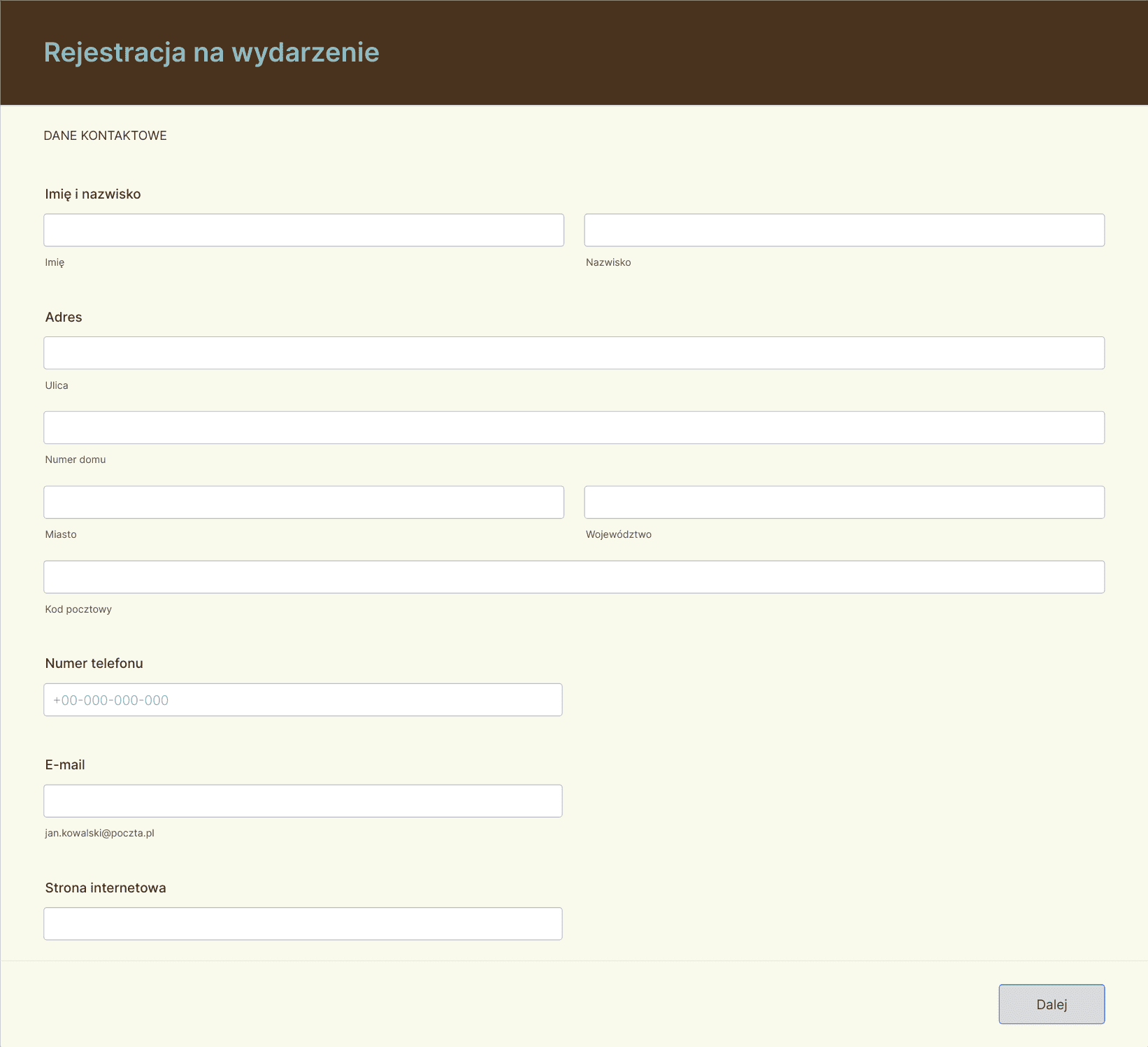Viewport: 1148px width, 1047px height.
Task: Click the Nazwisko last name input field
Action: click(x=845, y=230)
